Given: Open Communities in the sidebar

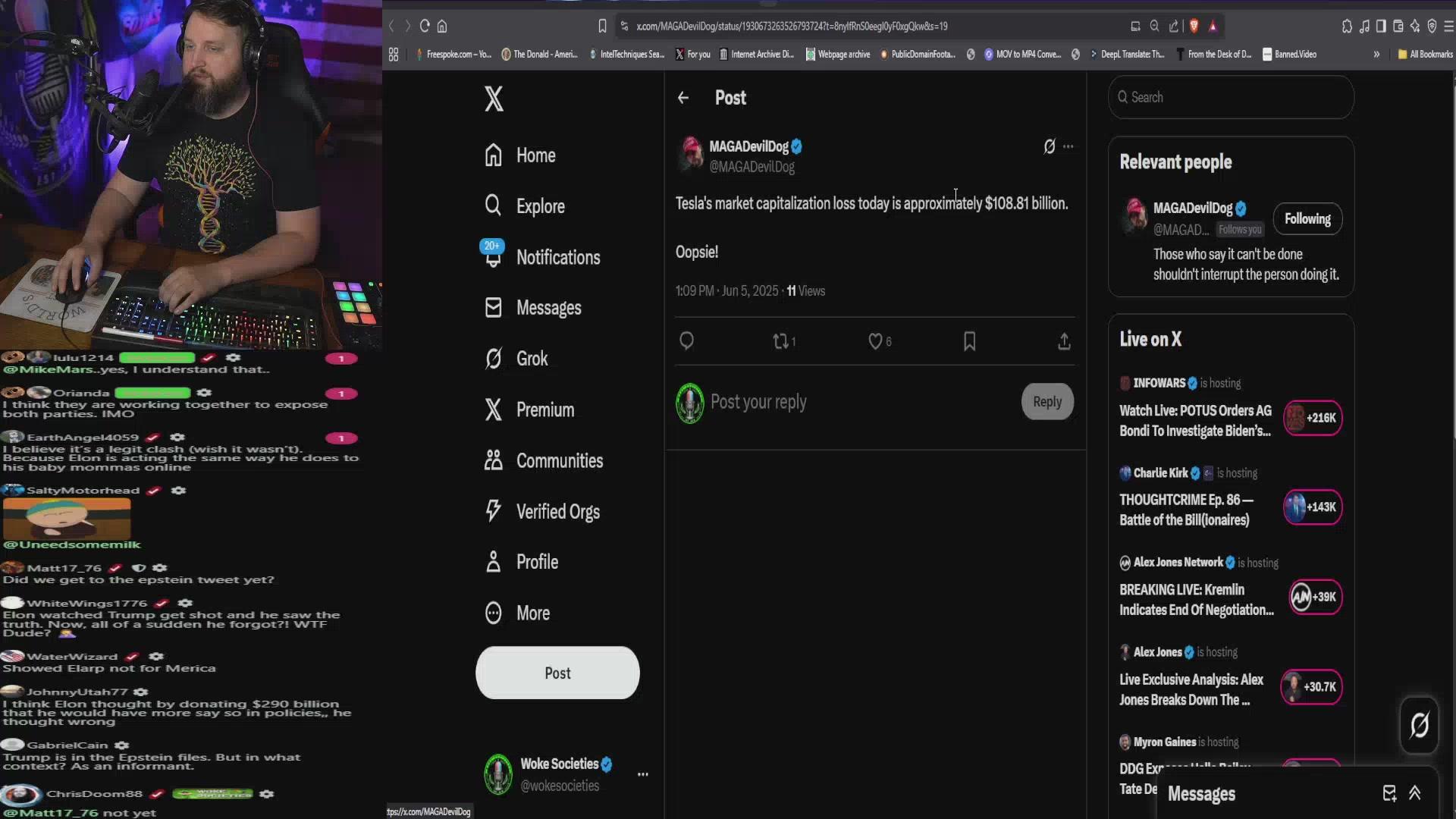Looking at the screenshot, I should click(544, 460).
